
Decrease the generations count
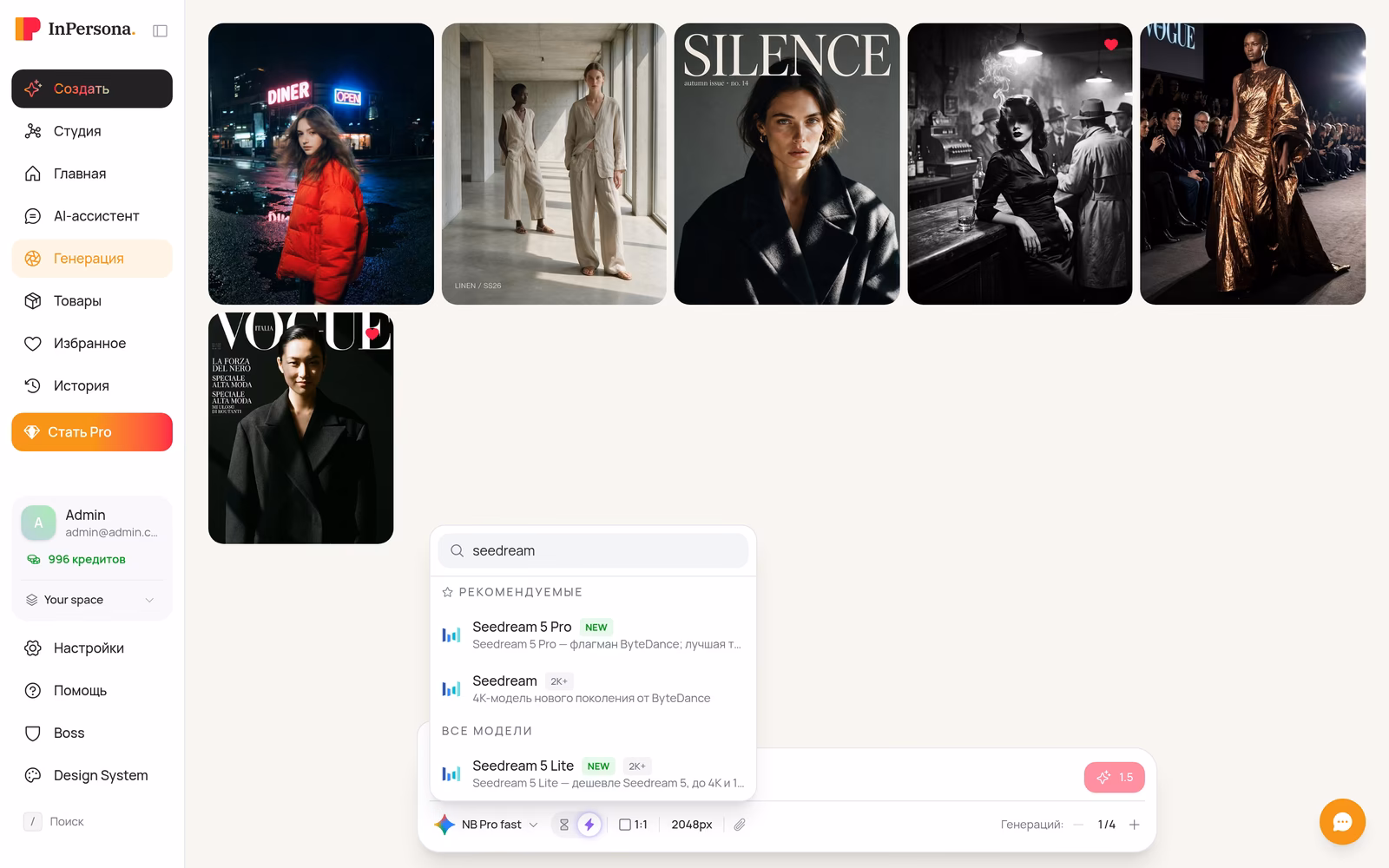(x=1078, y=825)
